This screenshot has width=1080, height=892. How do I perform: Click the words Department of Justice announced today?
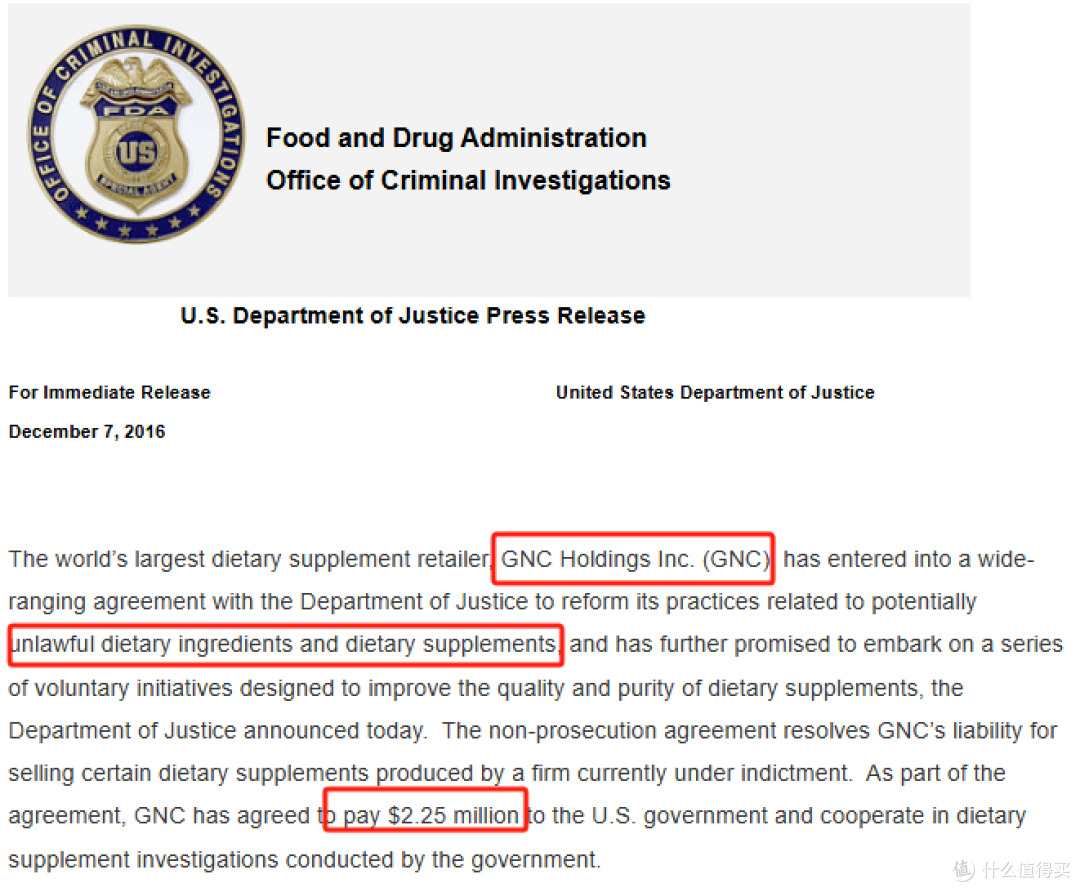click(217, 731)
